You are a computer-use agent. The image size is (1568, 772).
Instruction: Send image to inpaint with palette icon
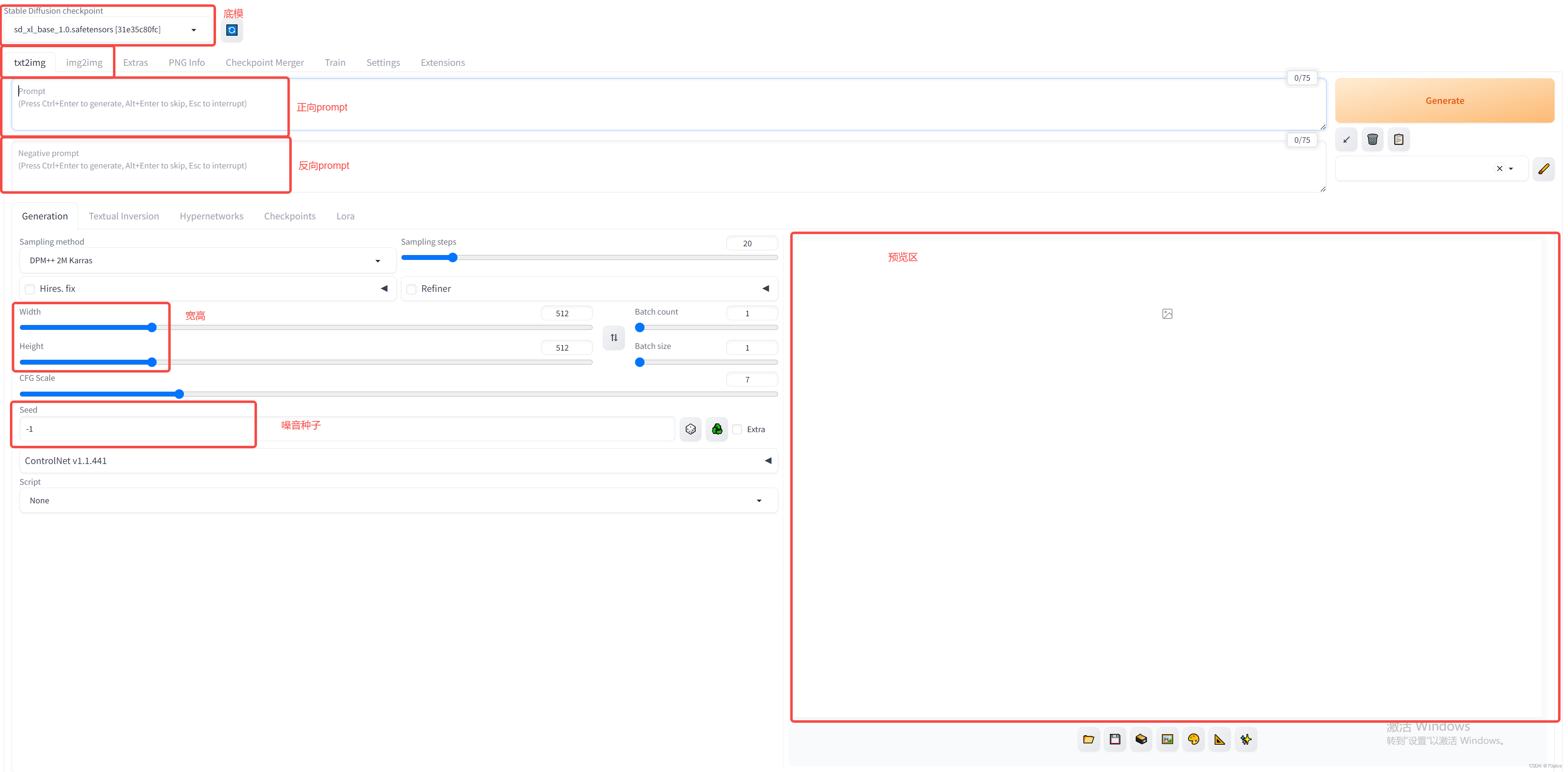click(1193, 739)
